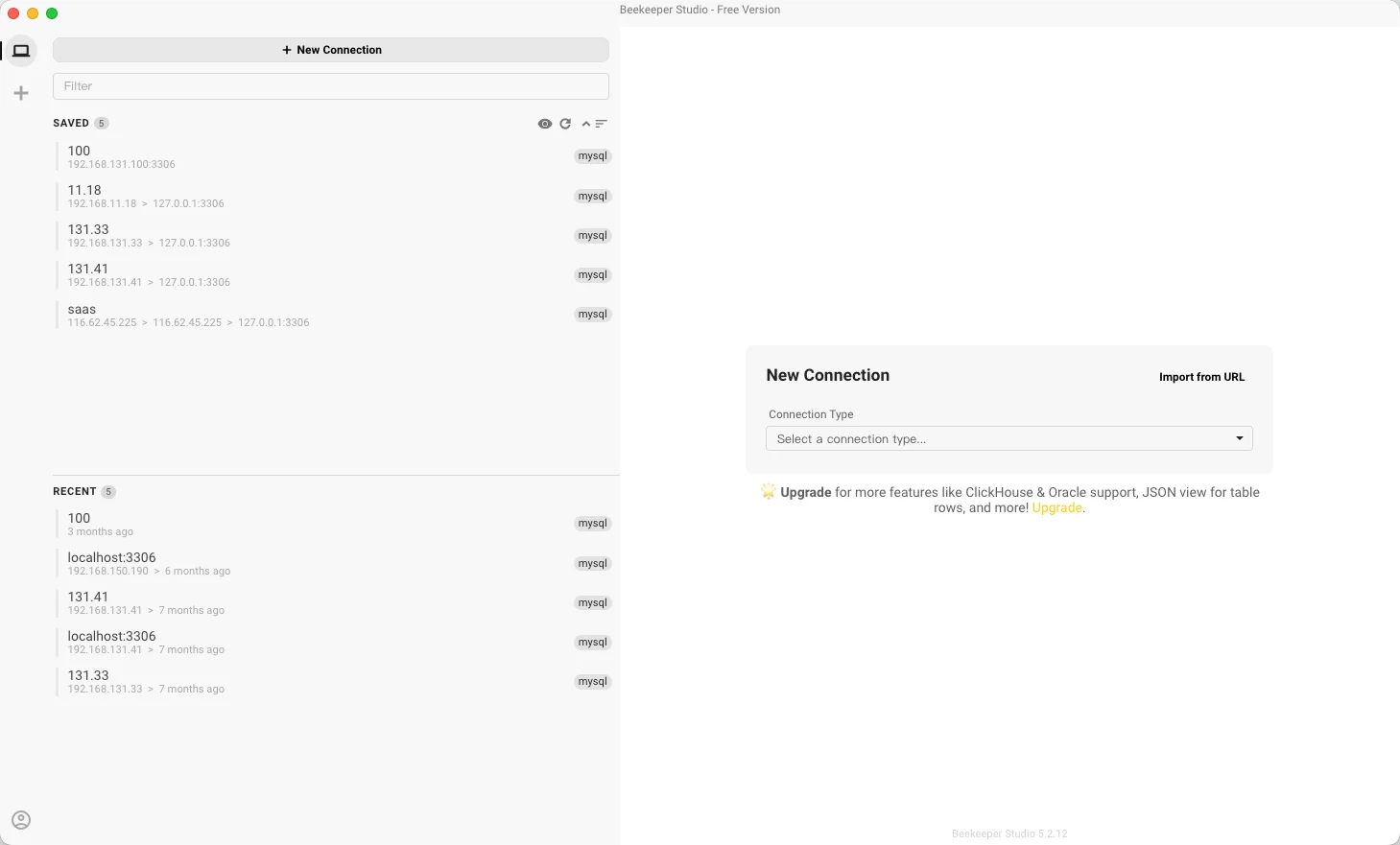Click the mysql badge on saas connection
Image resolution: width=1400 pixels, height=845 pixels.
[592, 315]
